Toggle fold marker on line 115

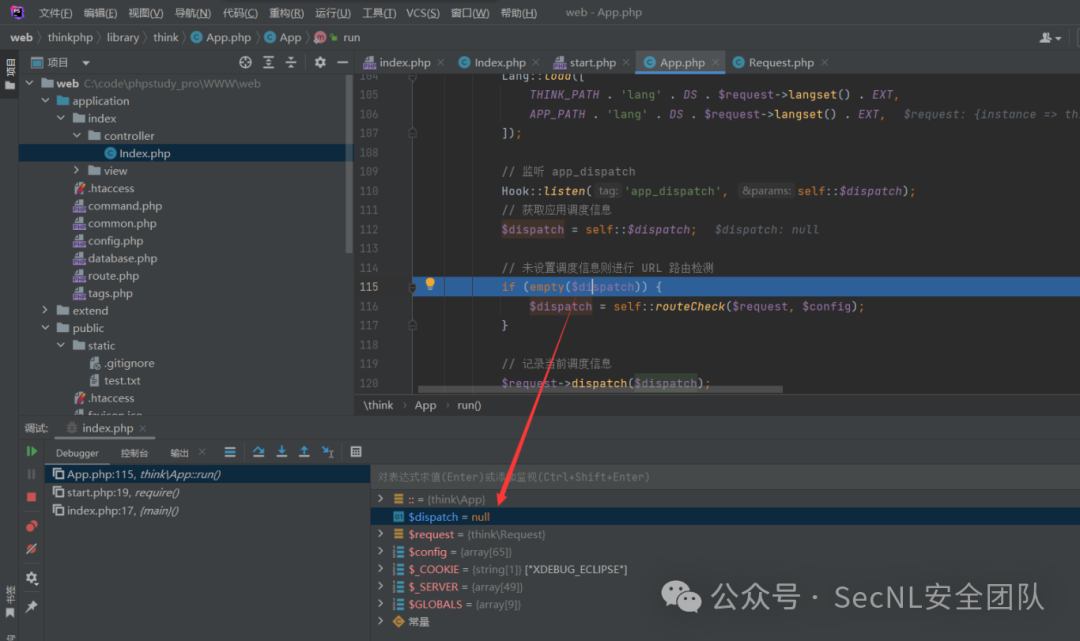pyautogui.click(x=413, y=288)
